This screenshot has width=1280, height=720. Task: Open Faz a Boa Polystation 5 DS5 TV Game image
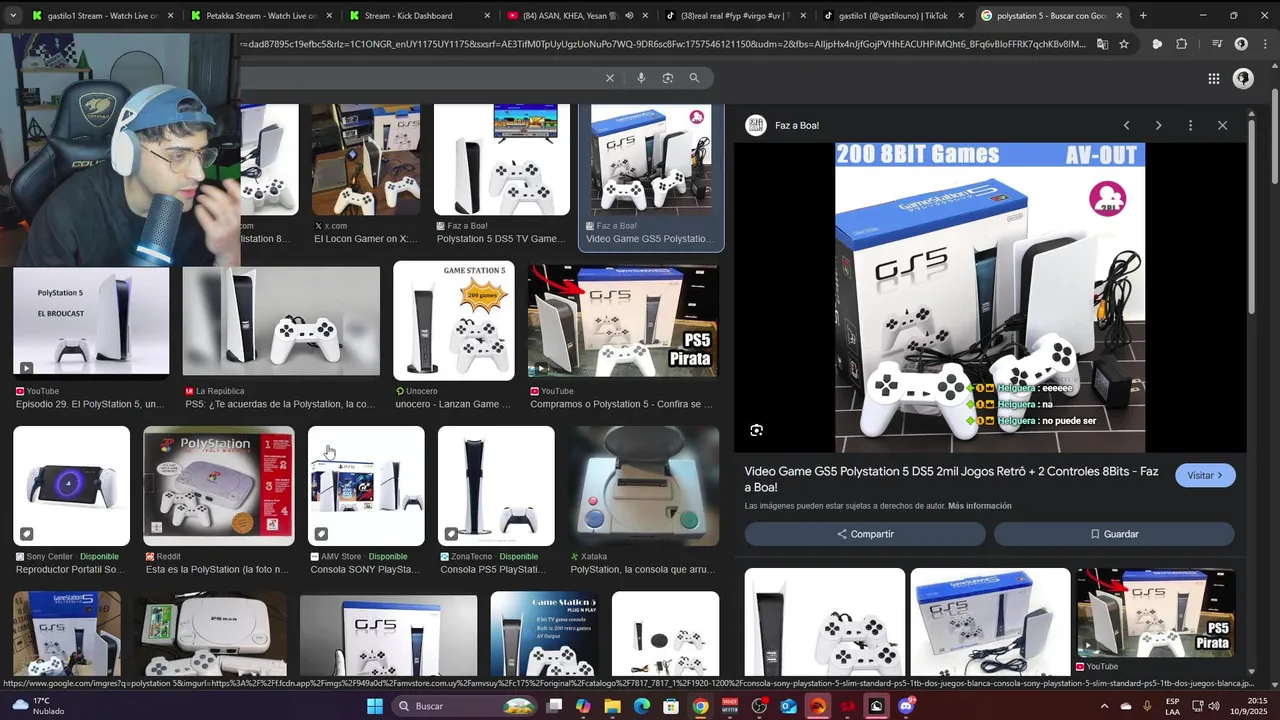[502, 160]
